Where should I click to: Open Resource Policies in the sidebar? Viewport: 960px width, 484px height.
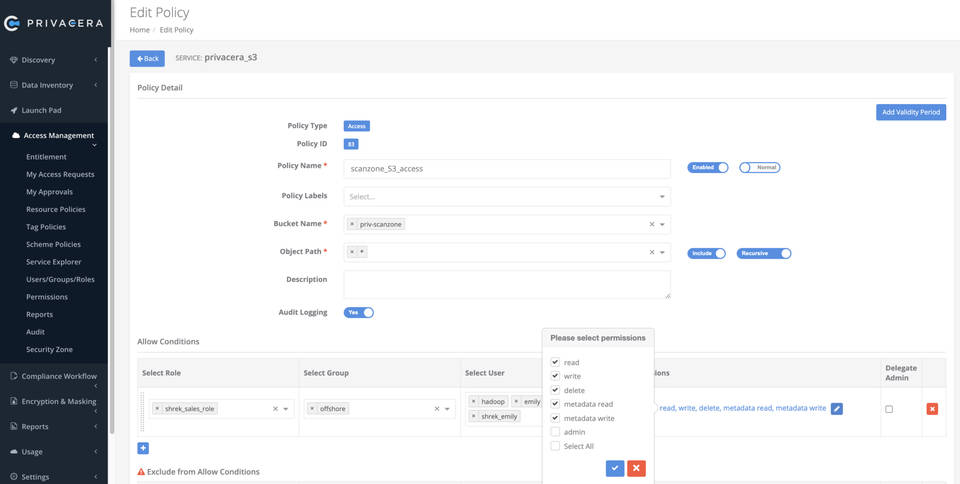[55, 209]
